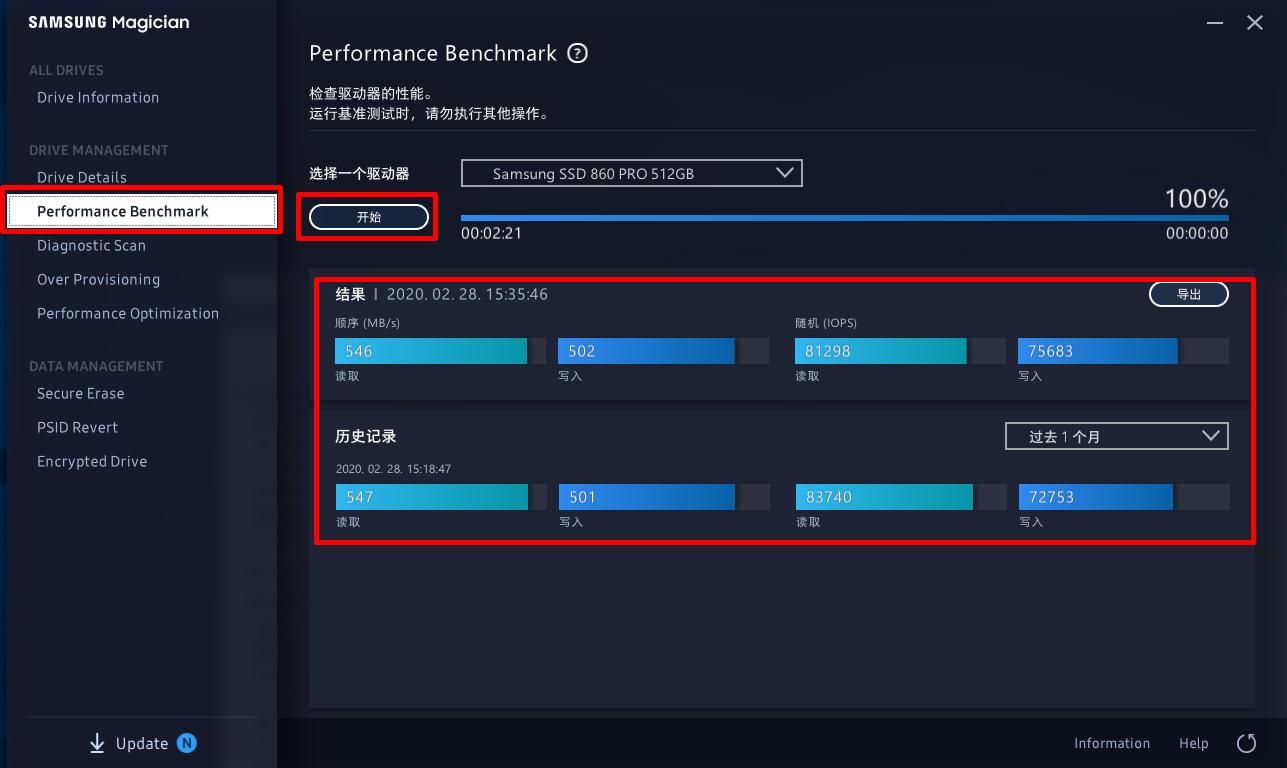1287x768 pixels.
Task: Close the Samsung Magician window
Action: coord(1255,22)
